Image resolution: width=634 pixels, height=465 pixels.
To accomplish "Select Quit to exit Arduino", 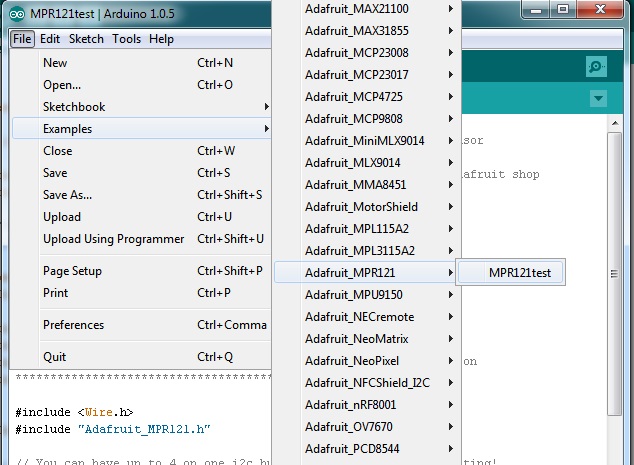I will point(55,357).
